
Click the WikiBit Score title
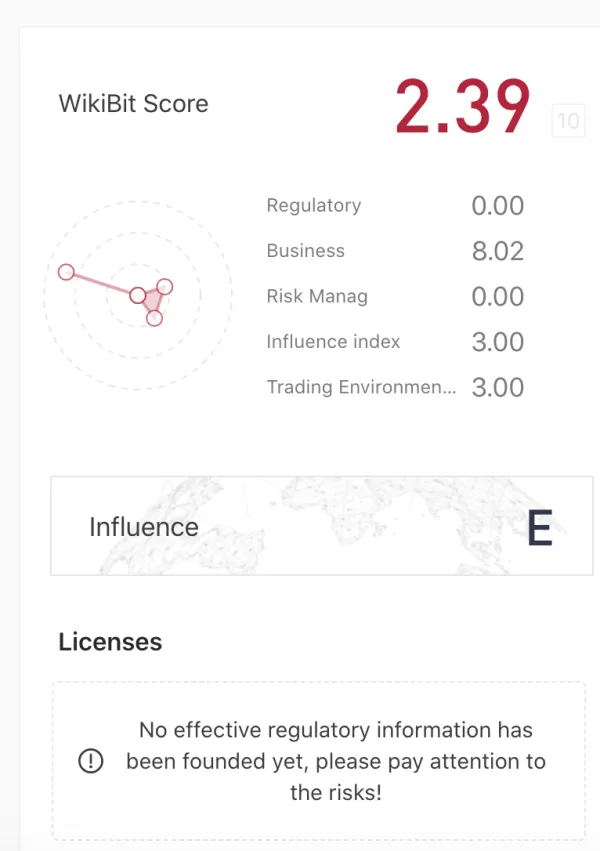(134, 104)
